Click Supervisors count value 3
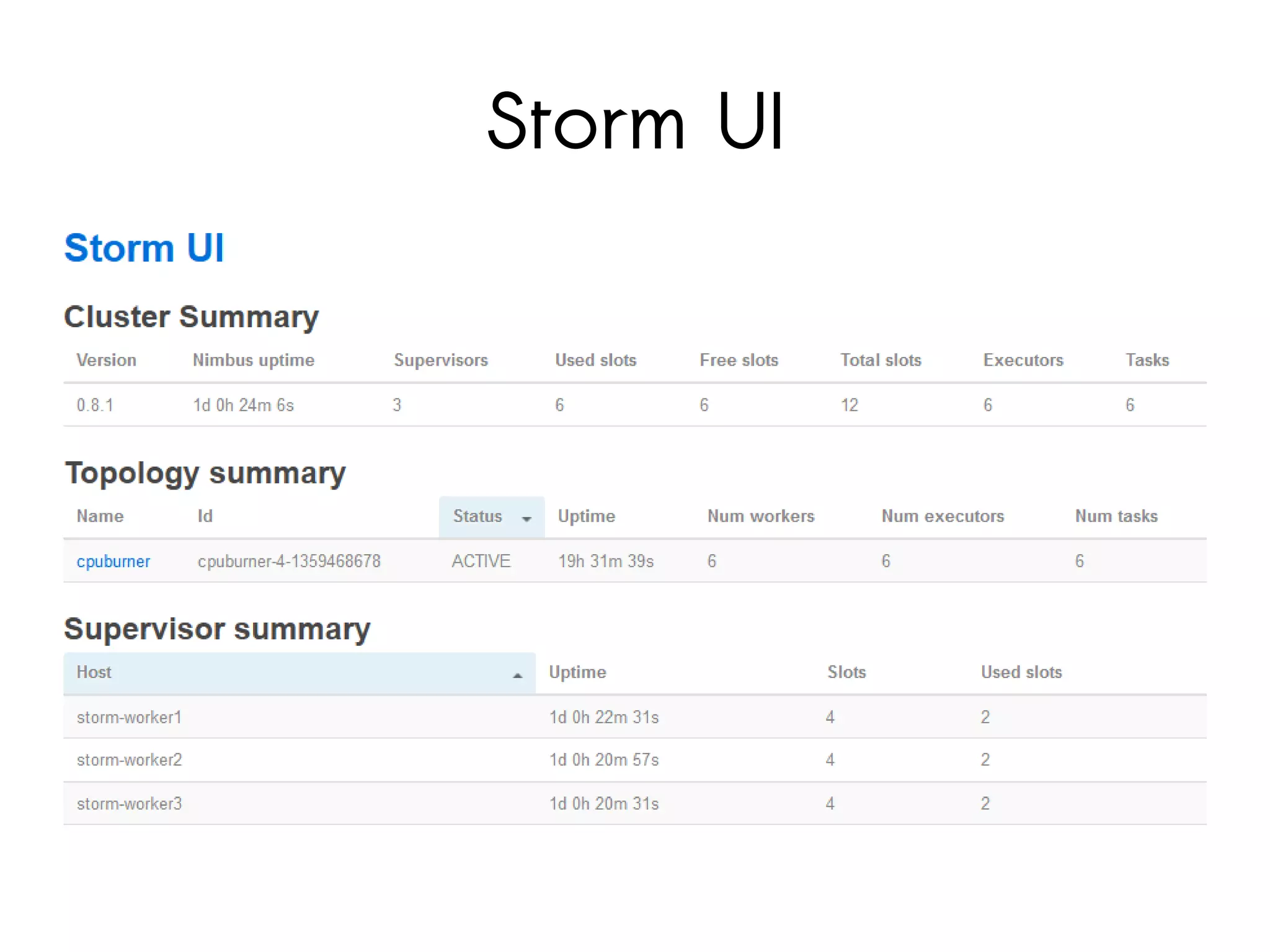1270x952 pixels. click(x=397, y=405)
